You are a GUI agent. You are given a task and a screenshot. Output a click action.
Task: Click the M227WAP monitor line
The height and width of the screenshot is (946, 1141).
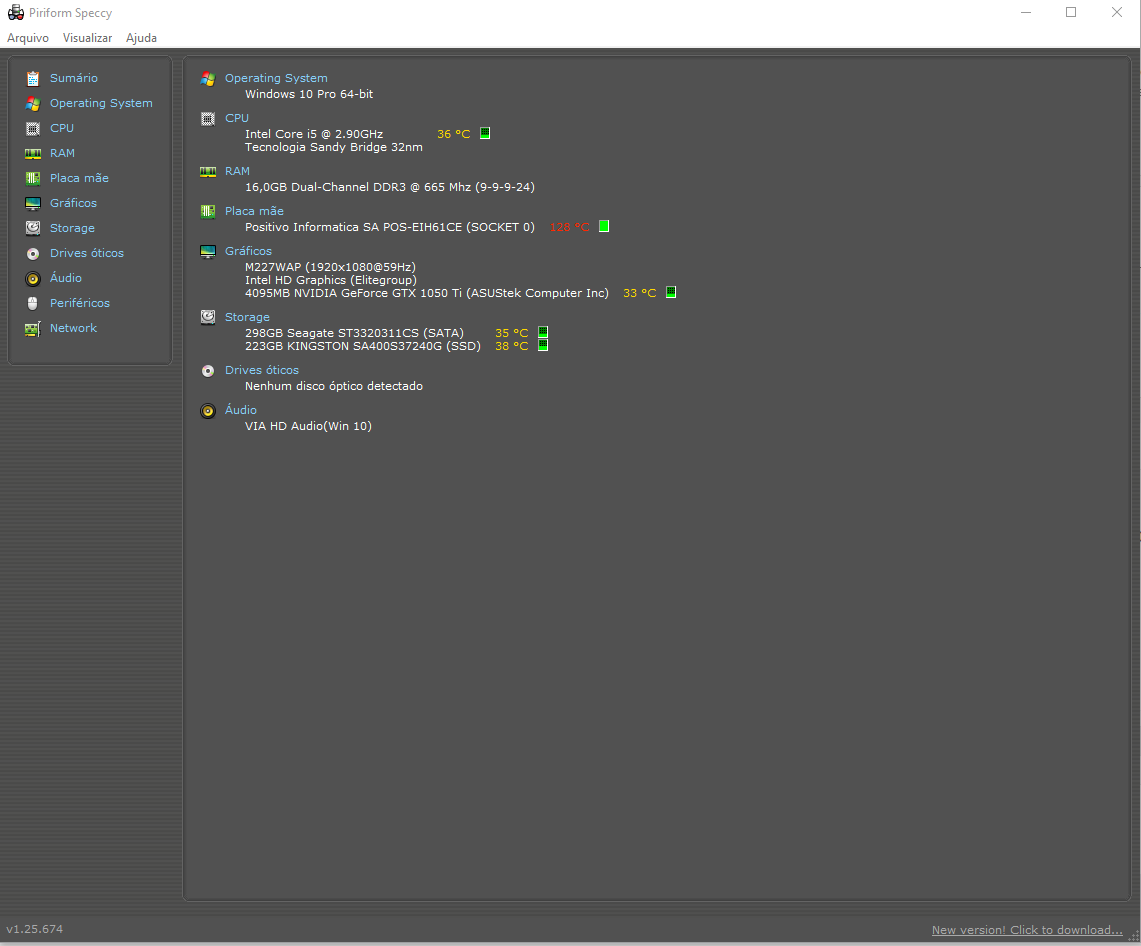tap(330, 267)
